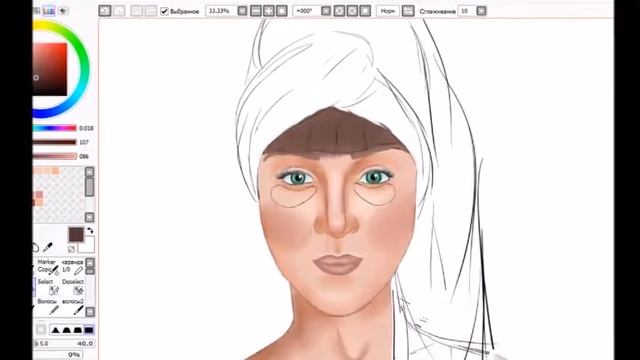Select the карандаш 1/0 pencil tool

tap(73, 266)
